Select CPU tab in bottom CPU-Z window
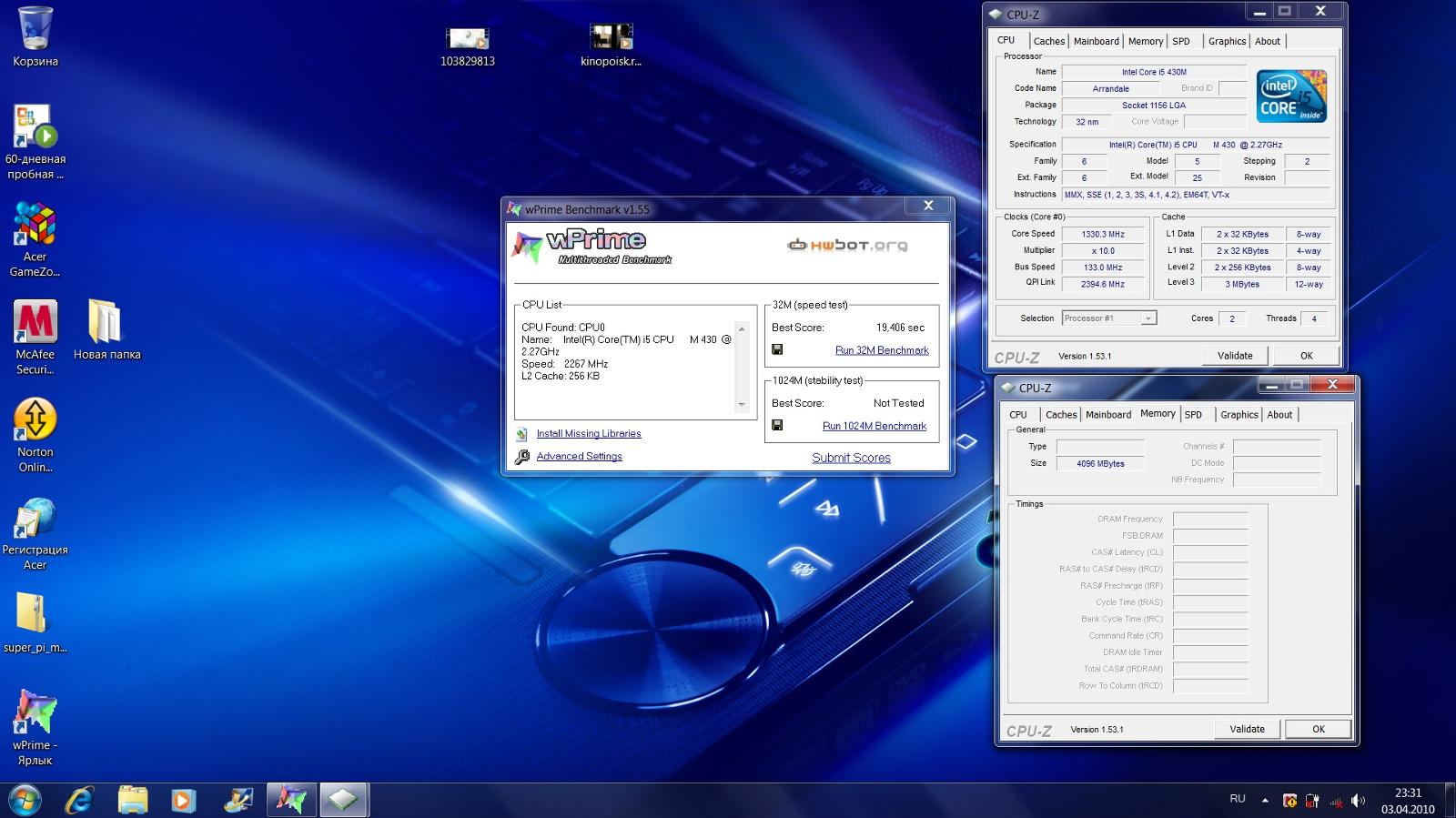Screen dimensions: 1456x818 [1018, 414]
